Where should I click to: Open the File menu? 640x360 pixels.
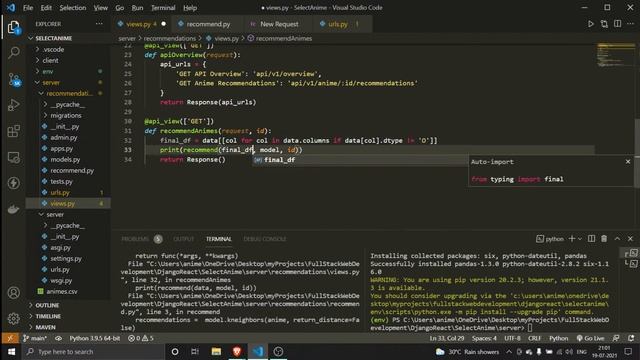coord(28,8)
